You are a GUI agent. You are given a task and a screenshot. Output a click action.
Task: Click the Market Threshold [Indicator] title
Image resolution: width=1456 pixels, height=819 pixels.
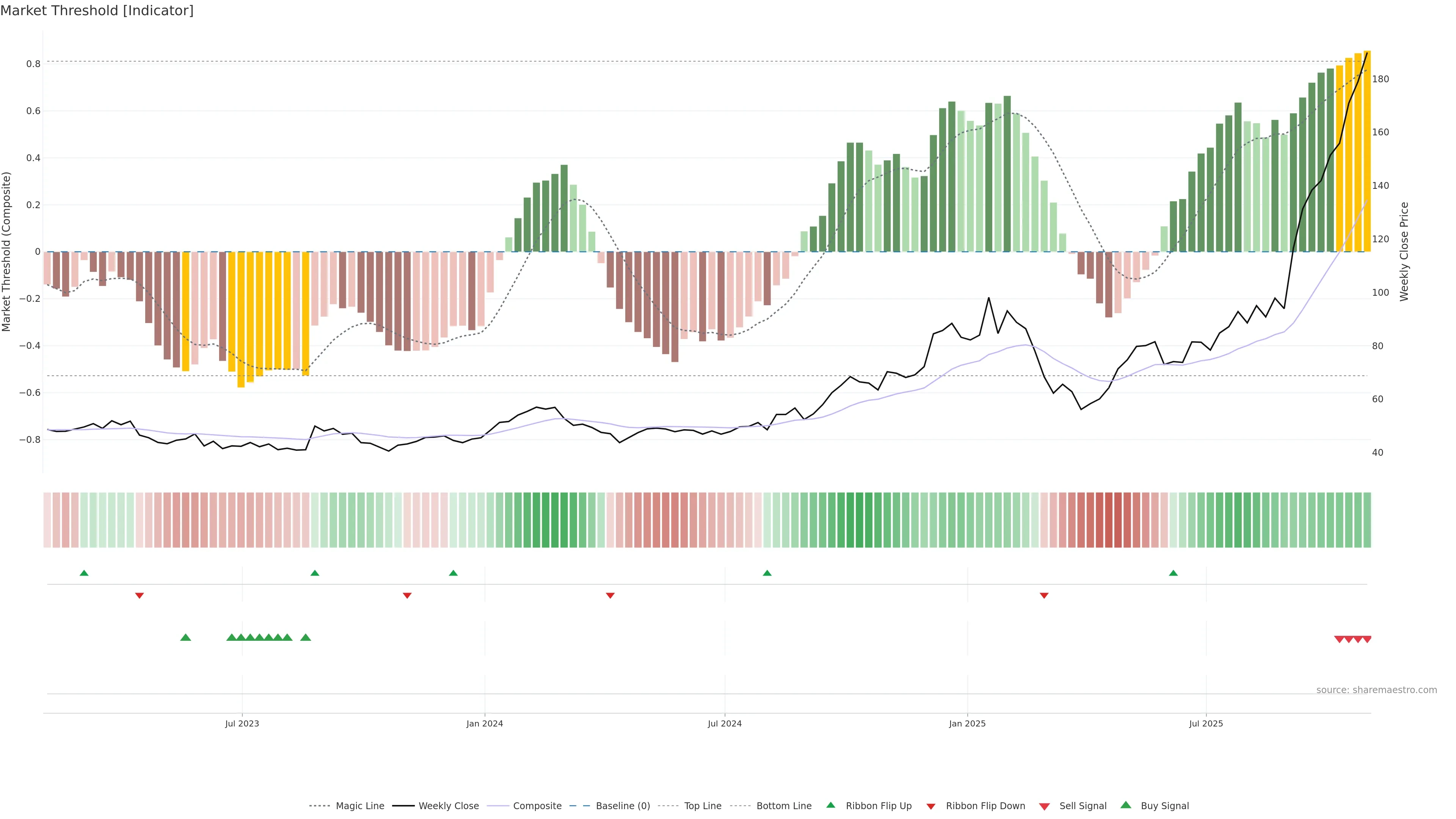[x=97, y=11]
